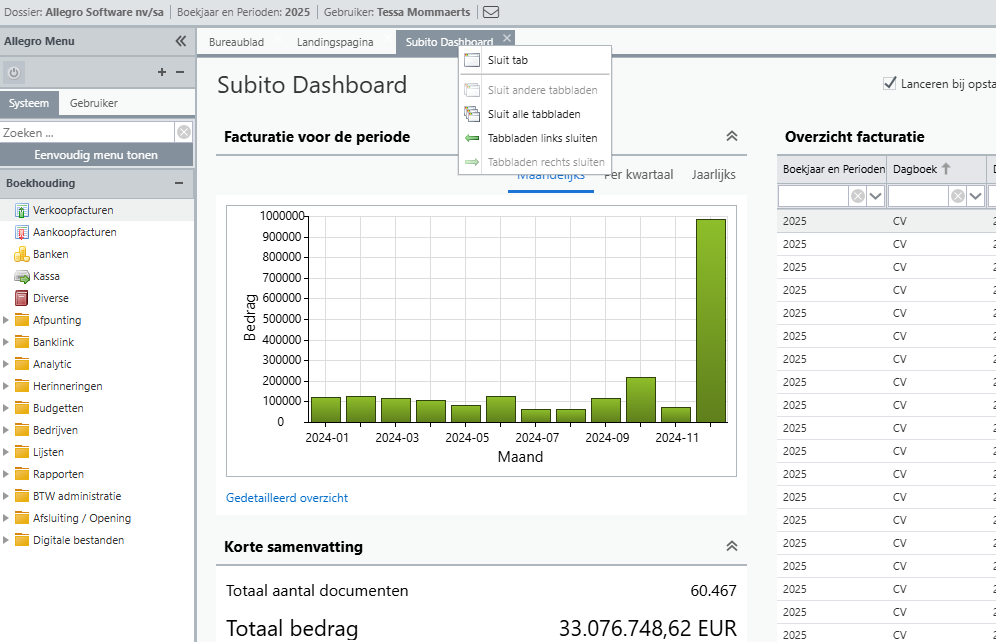Choose Sluit tab from context menu

click(x=535, y=60)
